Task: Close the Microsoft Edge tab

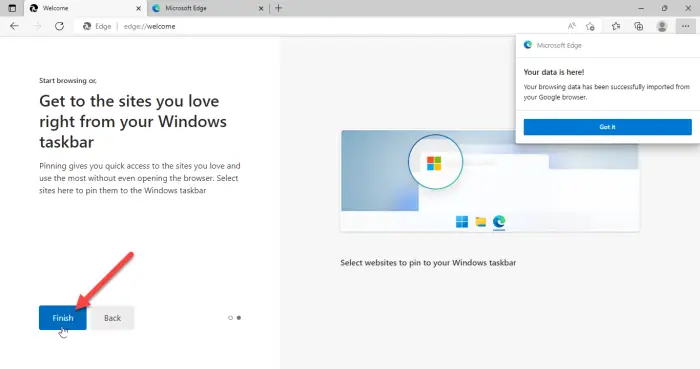Action: pos(261,8)
